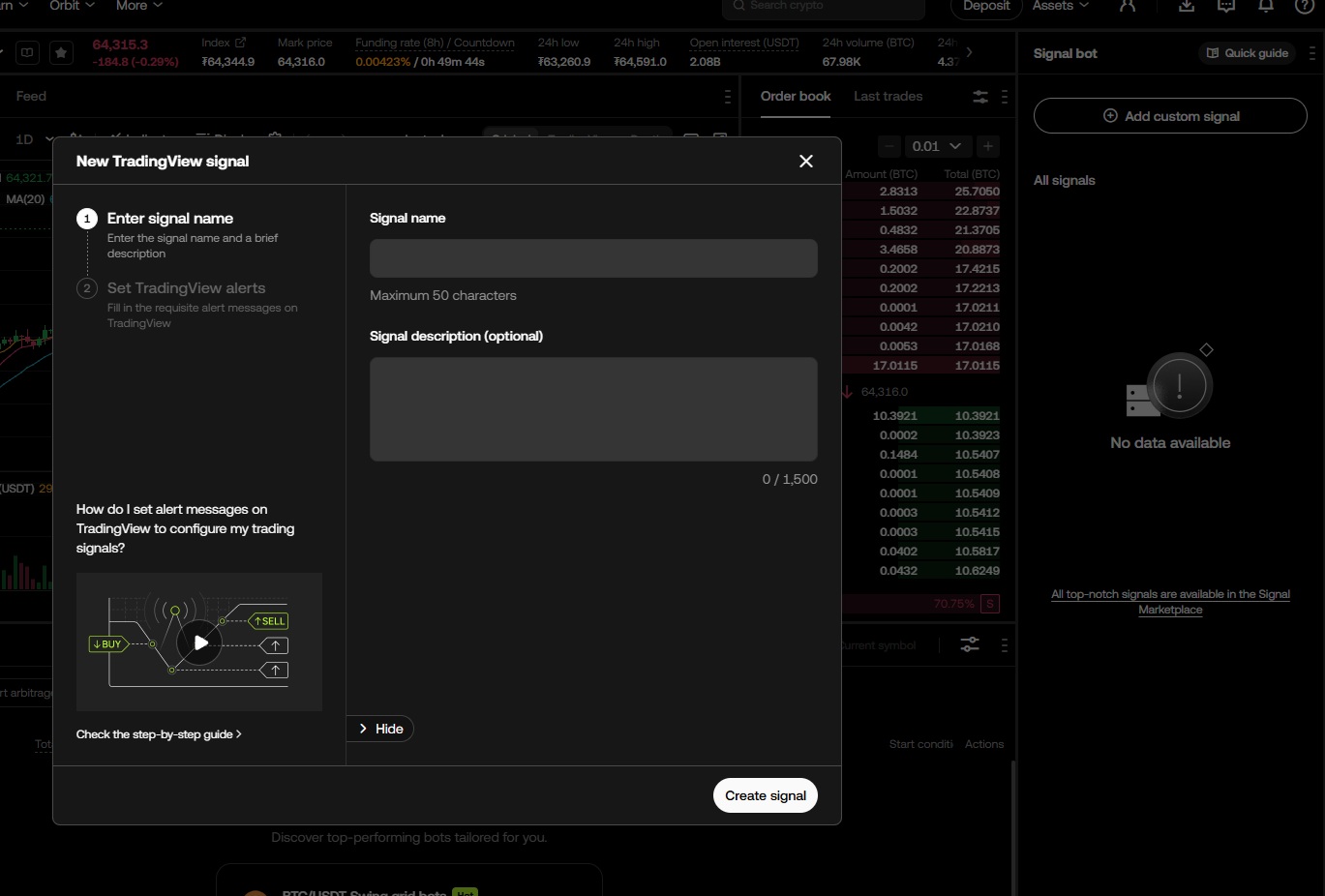Click the order book total 10.6249
Image resolution: width=1325 pixels, height=896 pixels.
click(977, 571)
